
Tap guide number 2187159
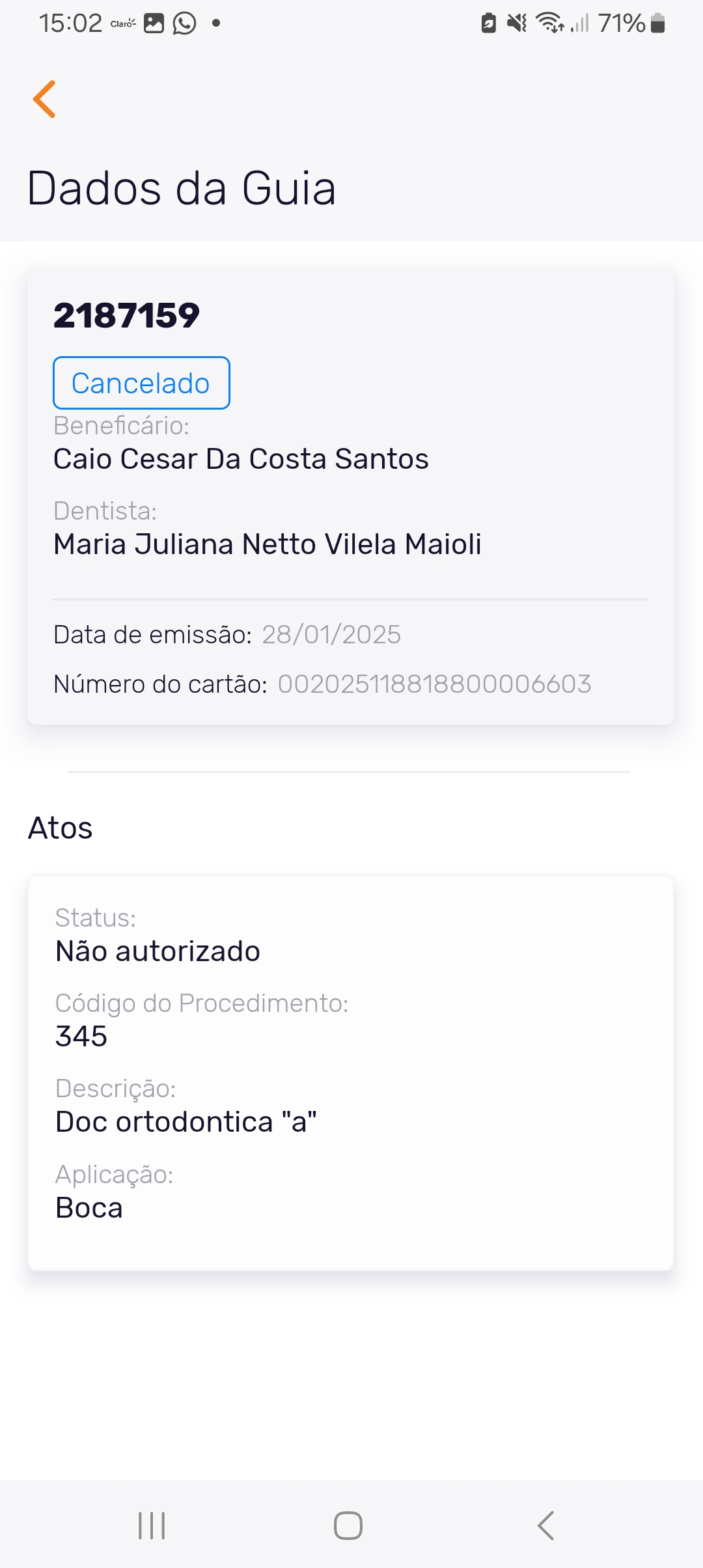[126, 316]
